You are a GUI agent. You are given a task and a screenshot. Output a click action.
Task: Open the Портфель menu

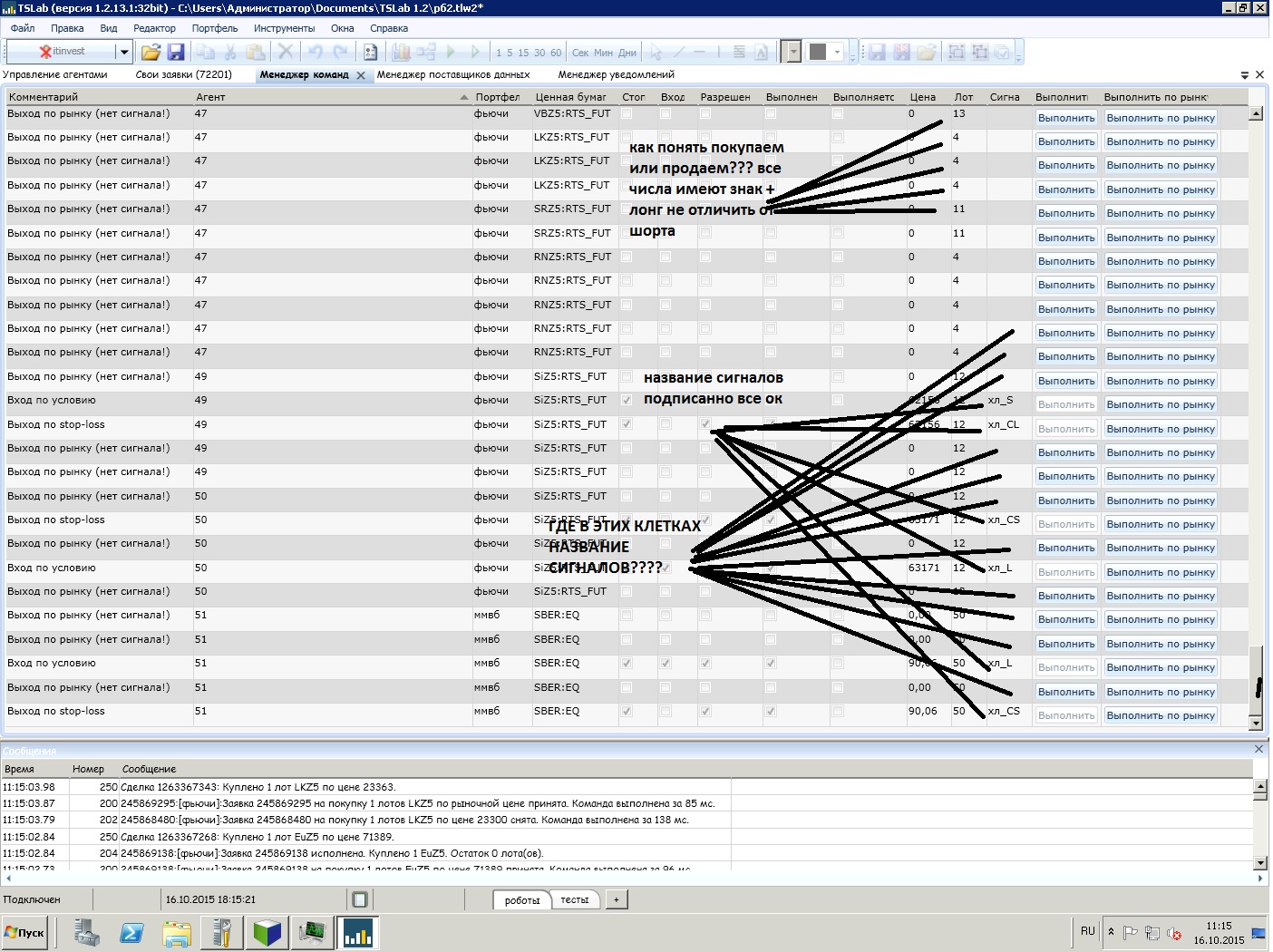coord(215,28)
